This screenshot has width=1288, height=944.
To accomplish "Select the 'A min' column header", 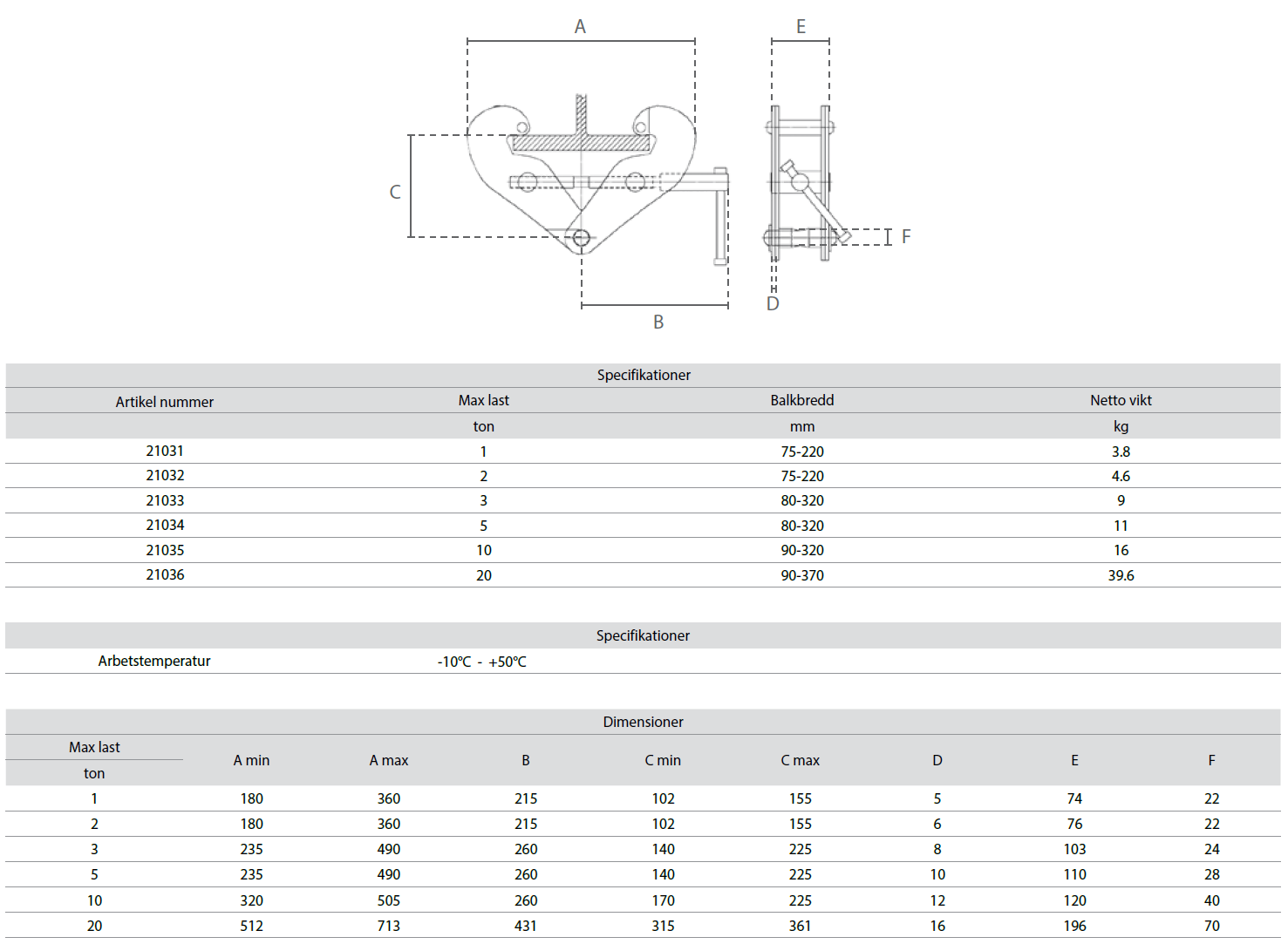I will [x=251, y=760].
